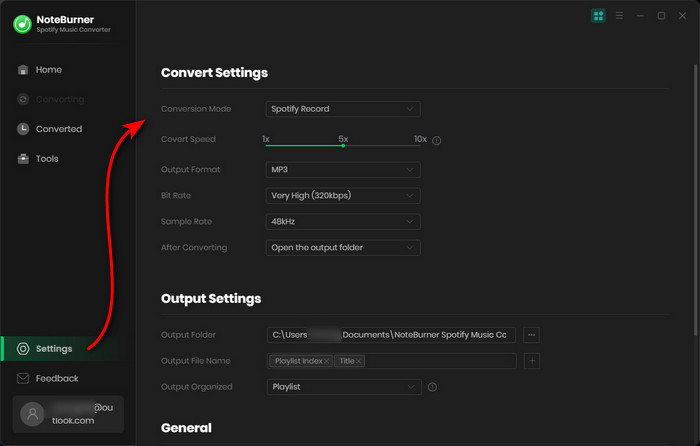This screenshot has width=700, height=446.
Task: Click the vertical scrollbar
Action: pos(695,200)
